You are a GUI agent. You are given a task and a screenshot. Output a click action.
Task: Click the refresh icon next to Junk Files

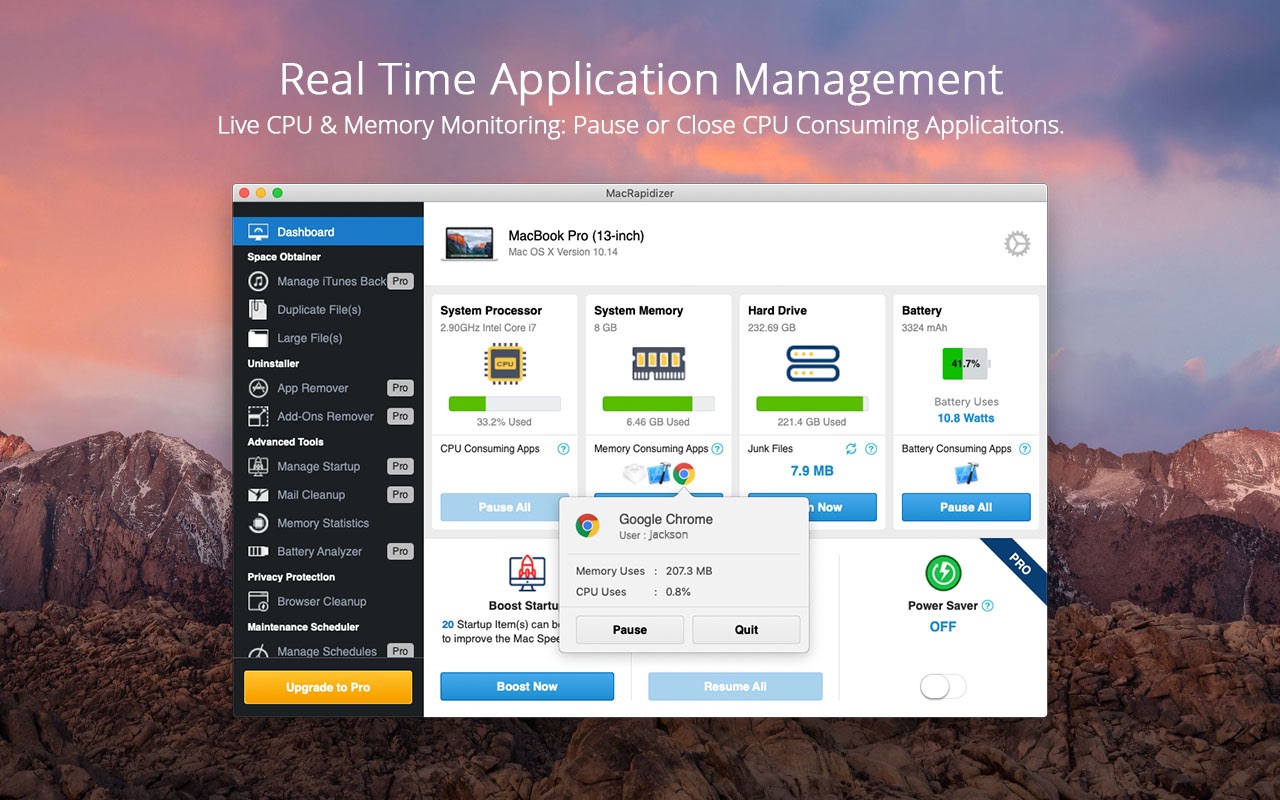(x=851, y=449)
